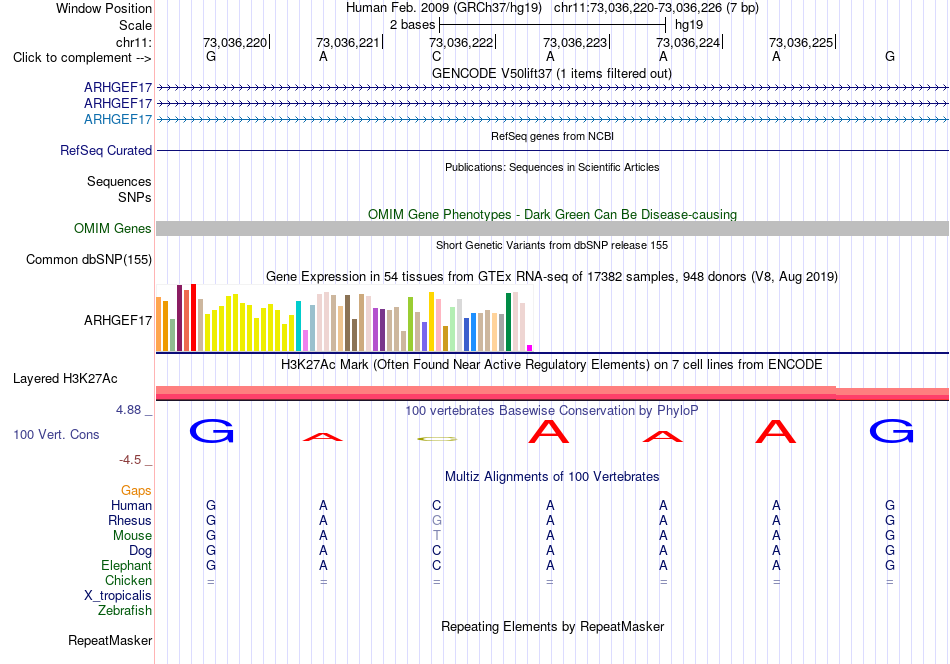Viewport: 950px width, 664px height.
Task: Click the tallest red GTEx expression bar
Action: [x=193, y=317]
